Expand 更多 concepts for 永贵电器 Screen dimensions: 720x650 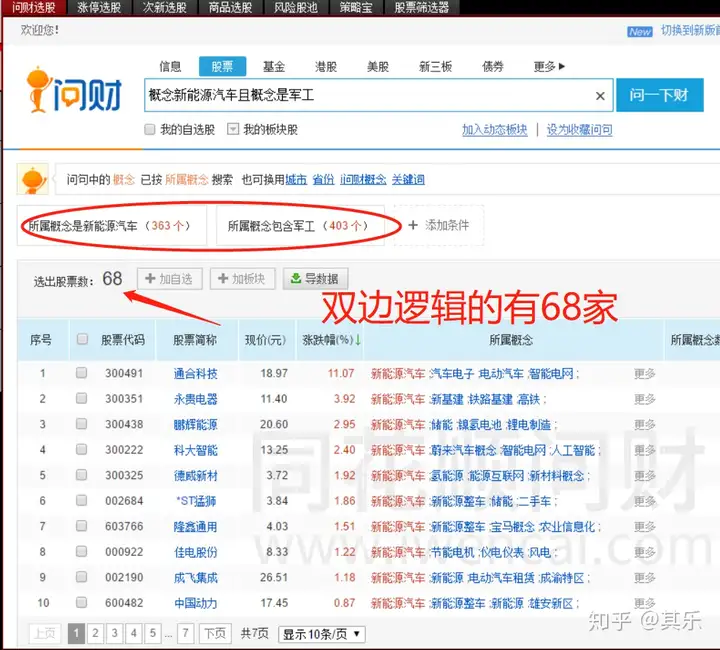pos(645,399)
